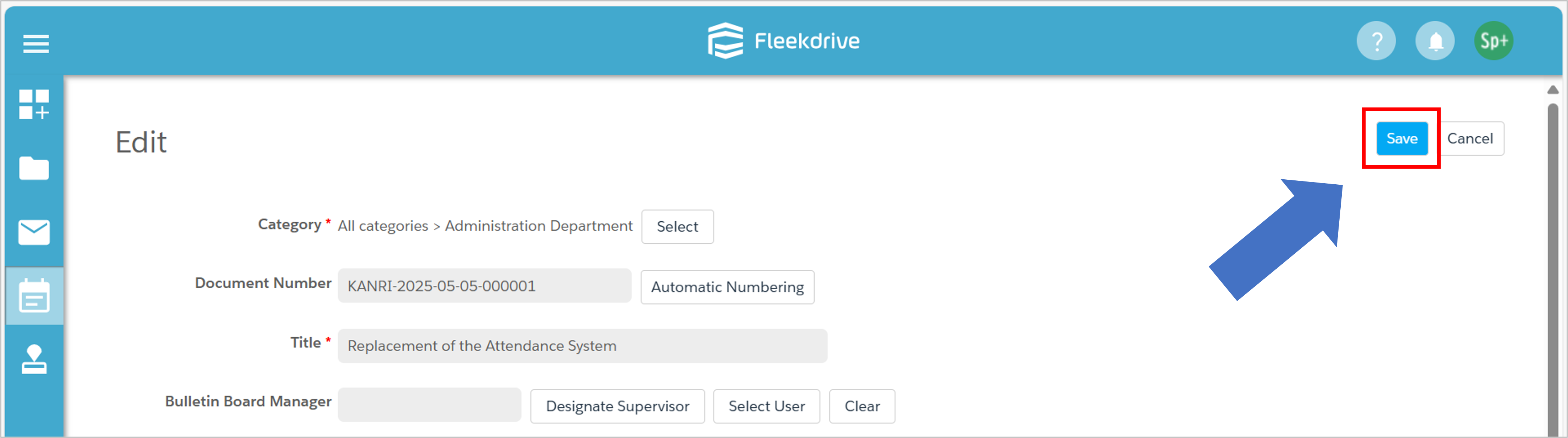
Task: Click the Fleekdrive logo
Action: [x=783, y=41]
